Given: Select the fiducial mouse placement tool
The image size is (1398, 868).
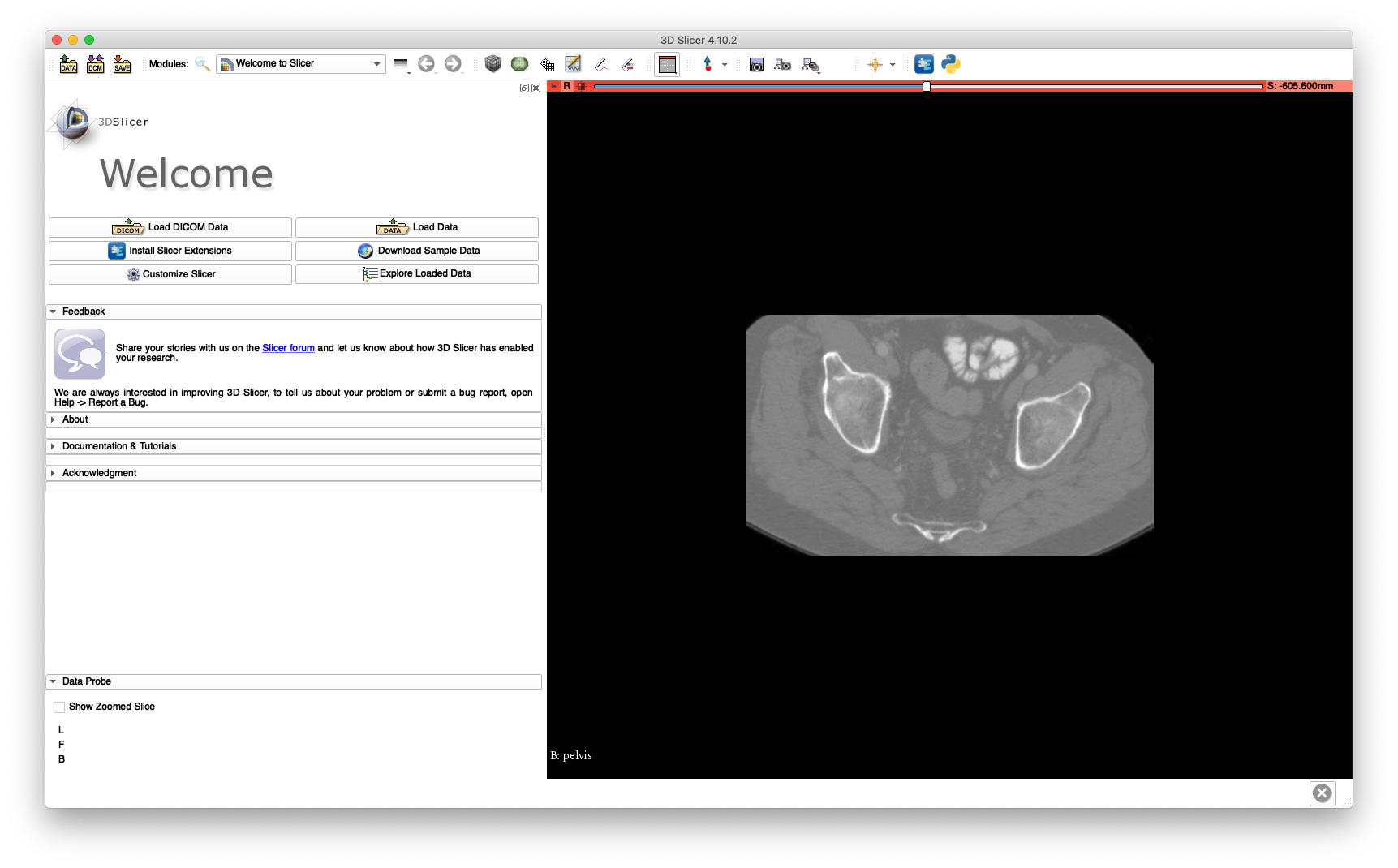Looking at the screenshot, I should click(x=708, y=64).
